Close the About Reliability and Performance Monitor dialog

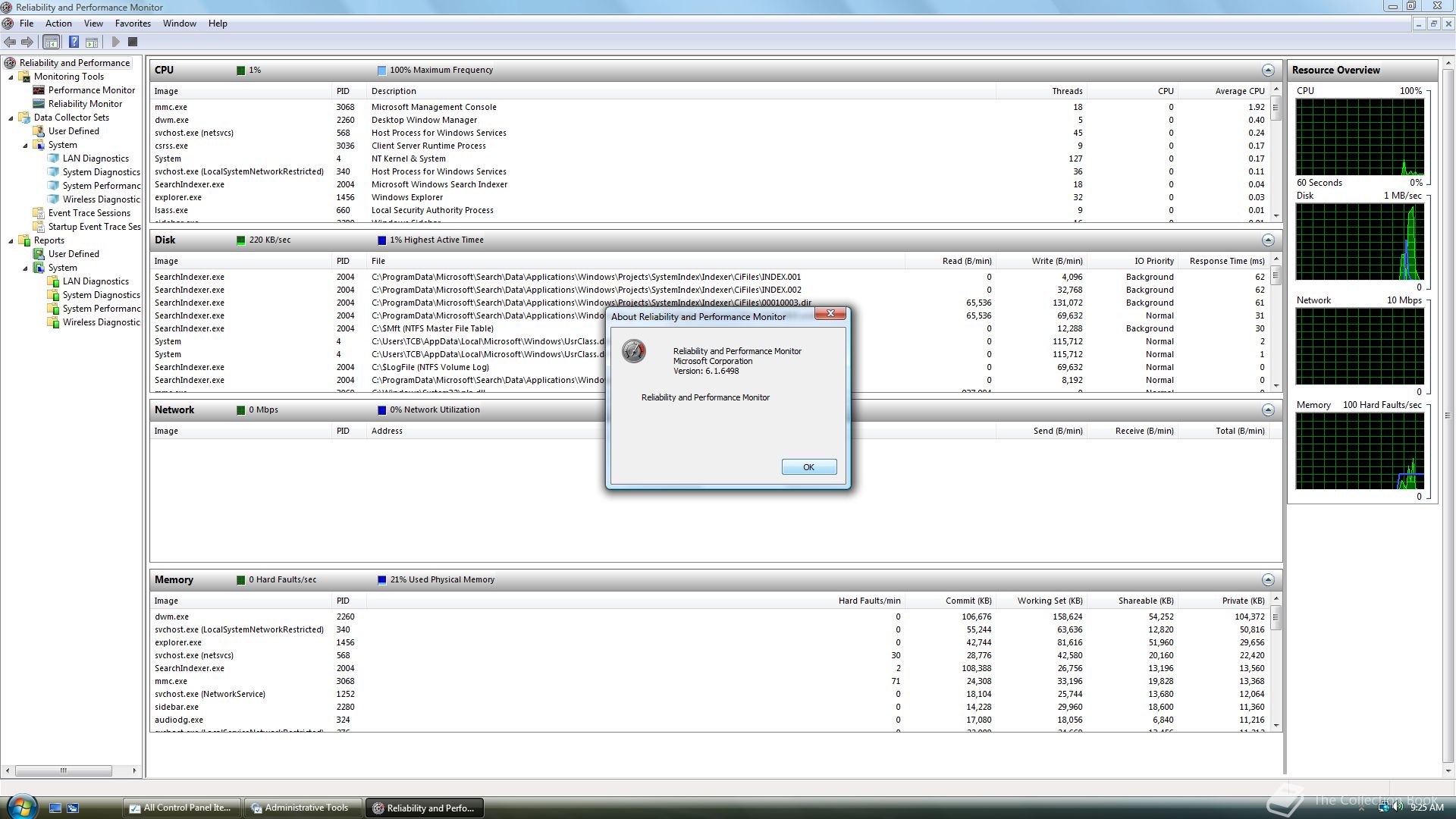click(x=831, y=313)
